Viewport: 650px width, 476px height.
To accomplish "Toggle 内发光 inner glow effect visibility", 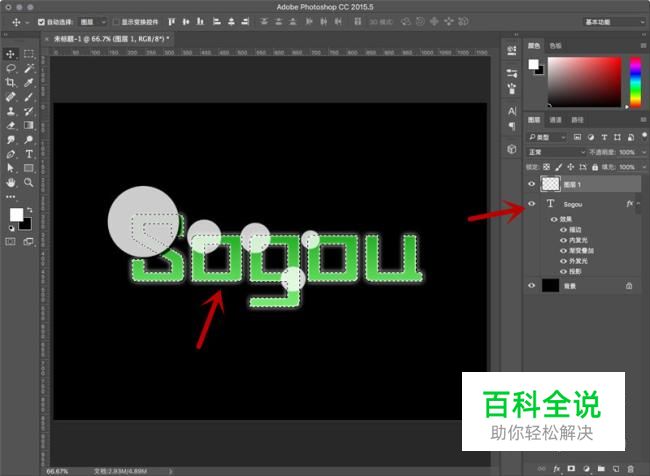I will click(x=563, y=240).
